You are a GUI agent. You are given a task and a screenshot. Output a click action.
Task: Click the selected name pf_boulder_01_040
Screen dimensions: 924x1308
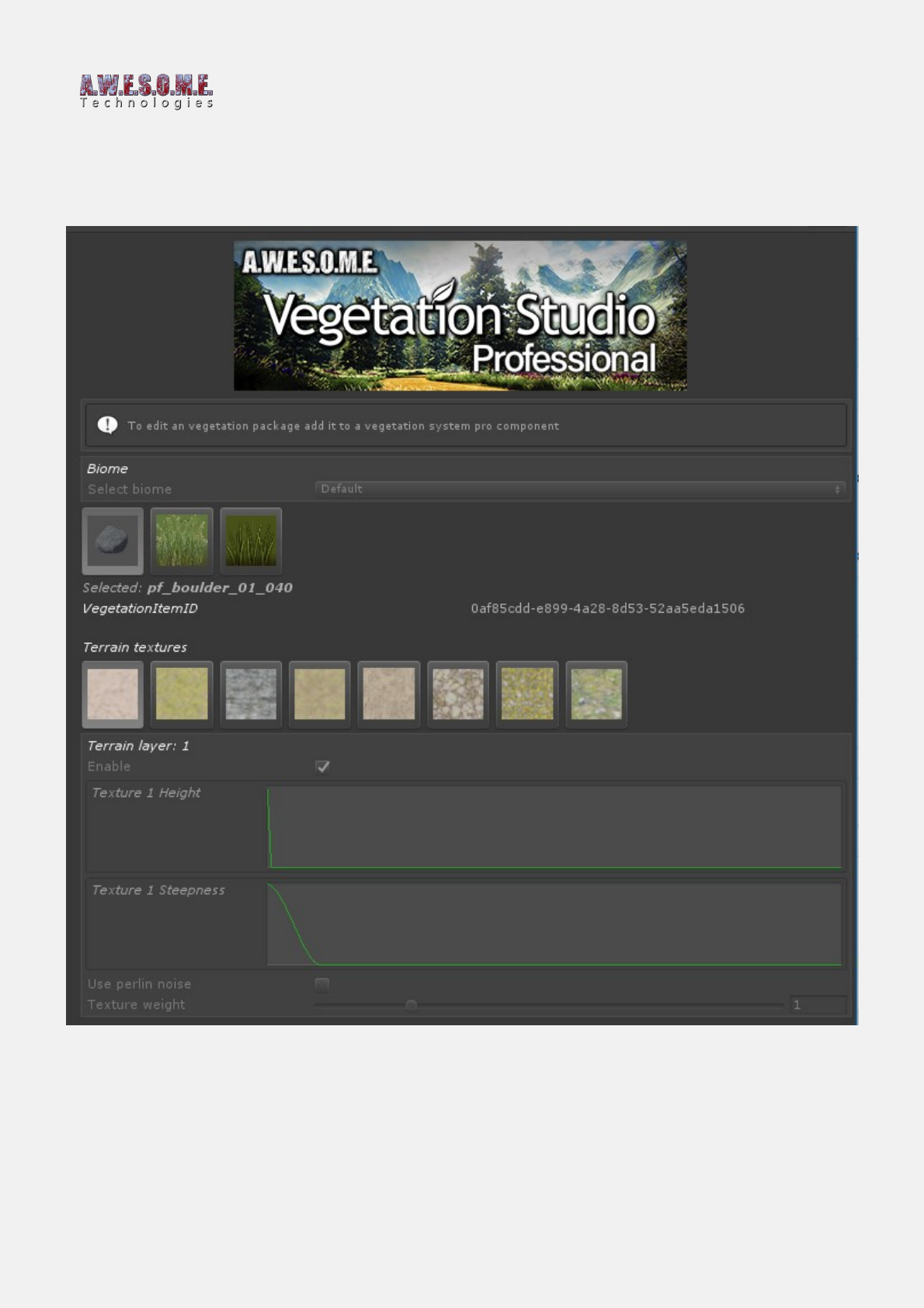coord(220,587)
